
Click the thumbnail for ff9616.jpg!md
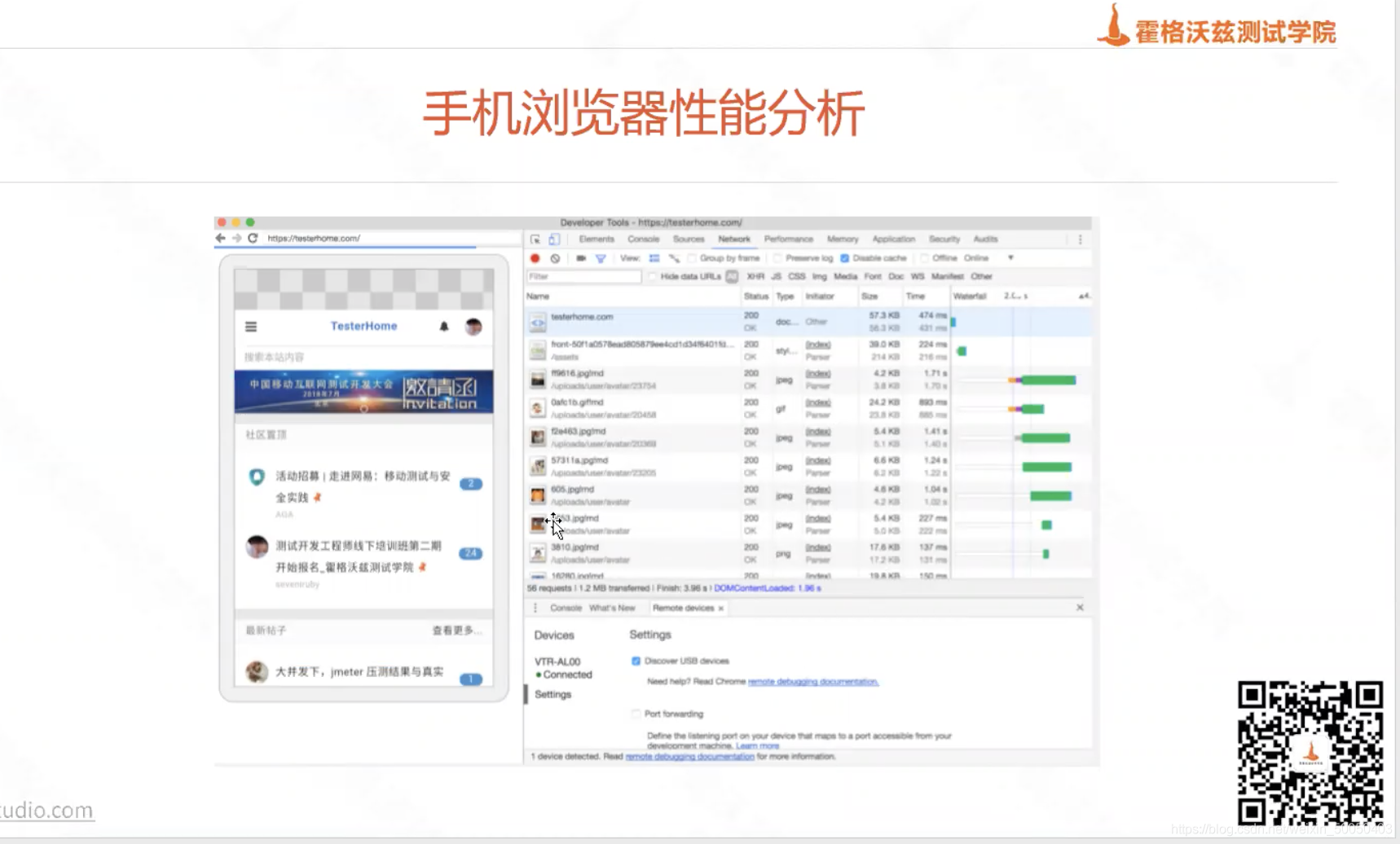[538, 380]
